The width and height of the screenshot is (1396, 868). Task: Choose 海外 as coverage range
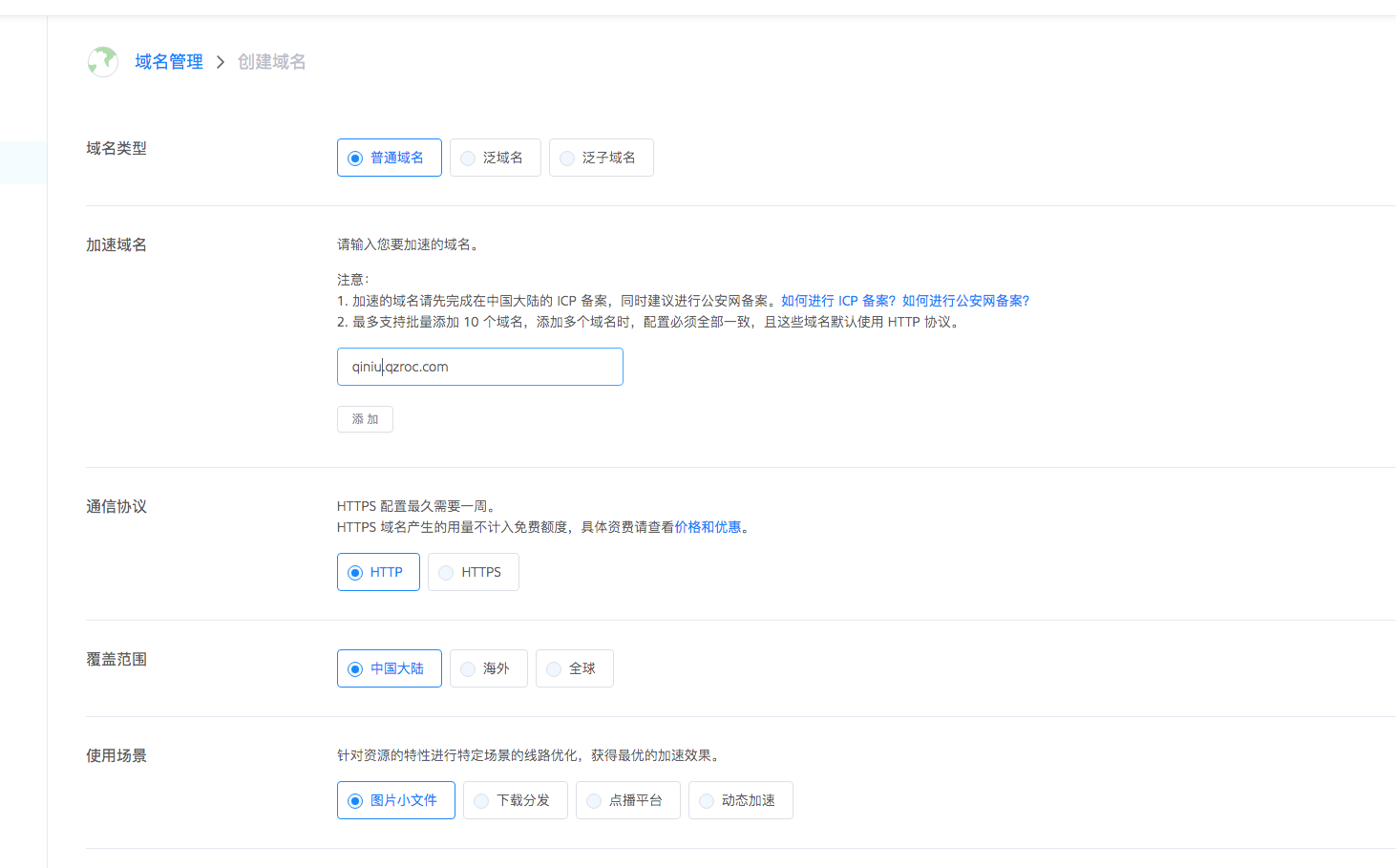(488, 668)
